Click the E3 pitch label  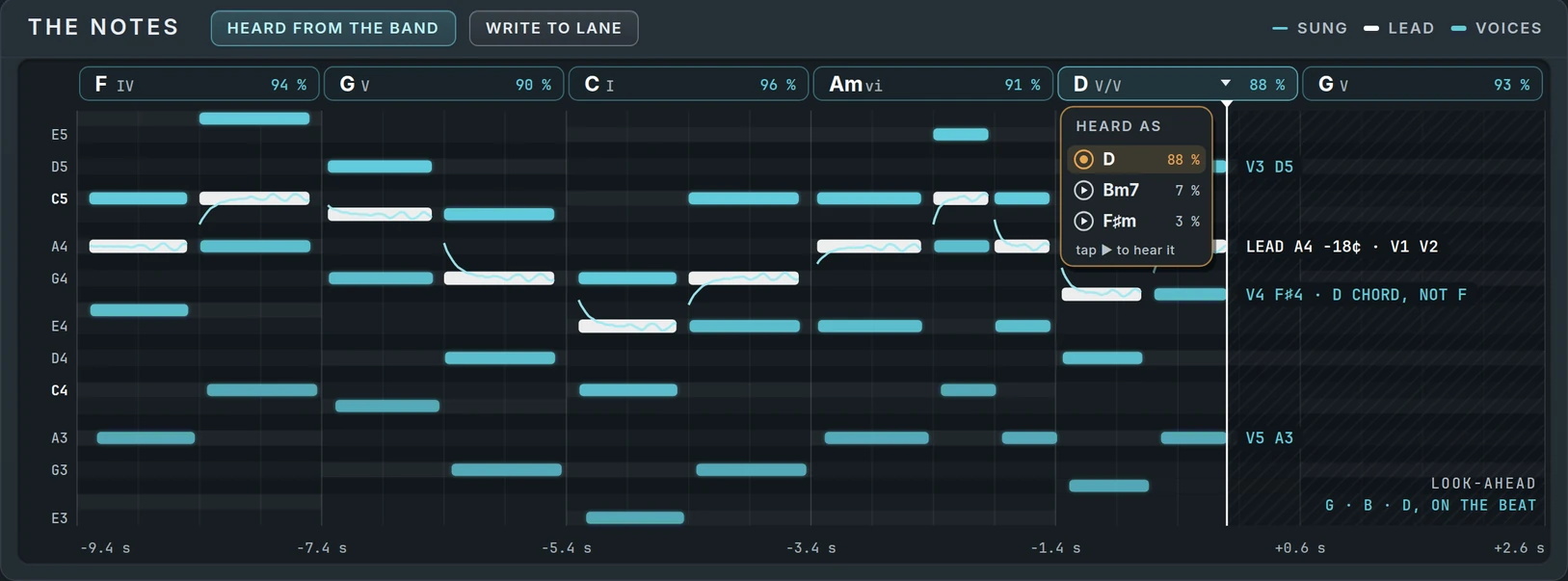pos(60,517)
